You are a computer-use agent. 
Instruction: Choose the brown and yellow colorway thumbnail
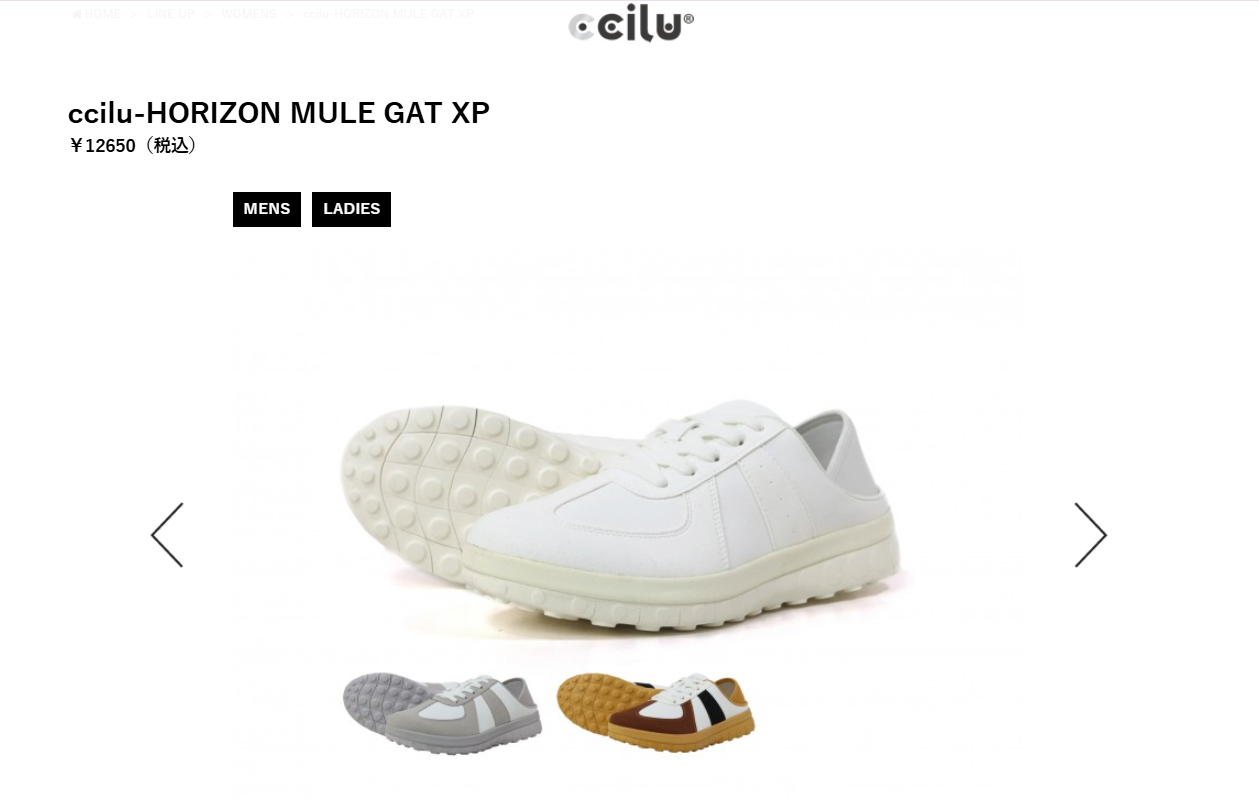pos(656,712)
